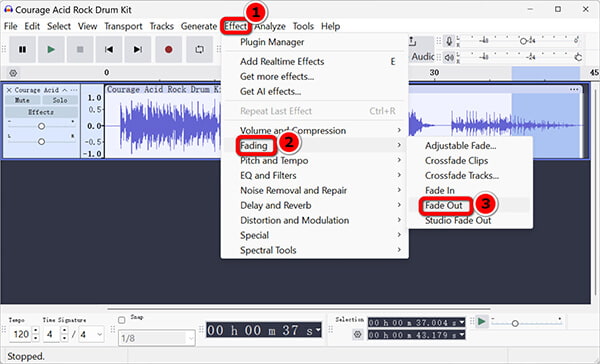This screenshot has width=600, height=364.
Task: Skip to the end of the project
Action: pyautogui.click(x=138, y=49)
